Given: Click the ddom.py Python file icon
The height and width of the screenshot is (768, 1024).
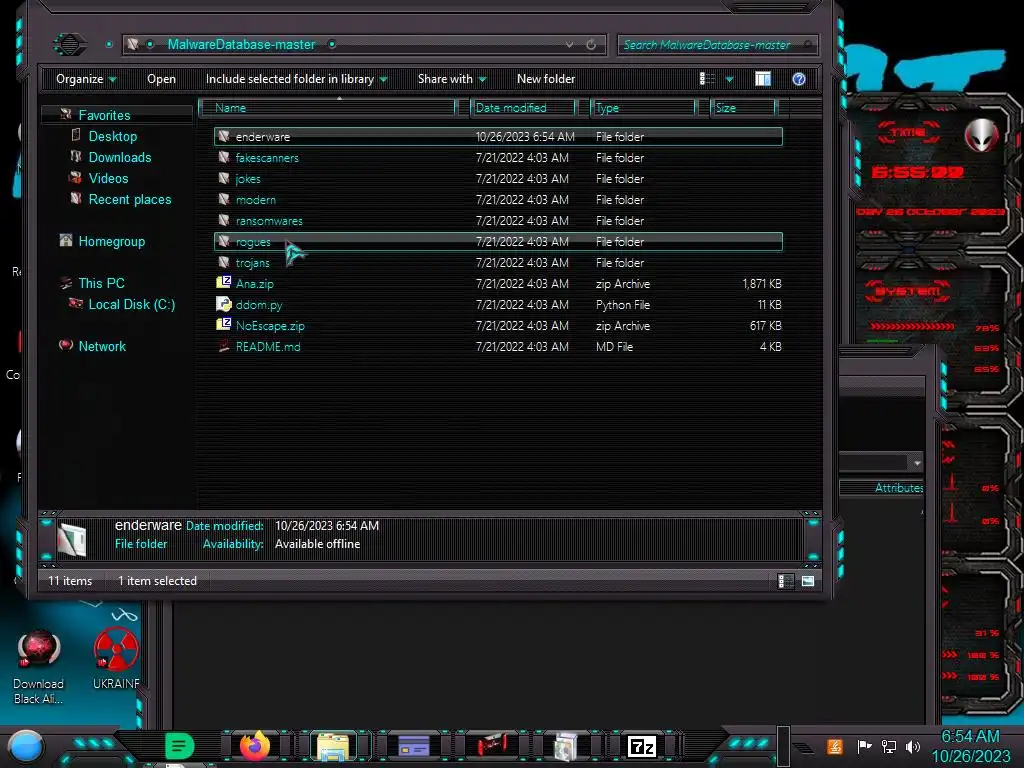Looking at the screenshot, I should click(x=224, y=304).
